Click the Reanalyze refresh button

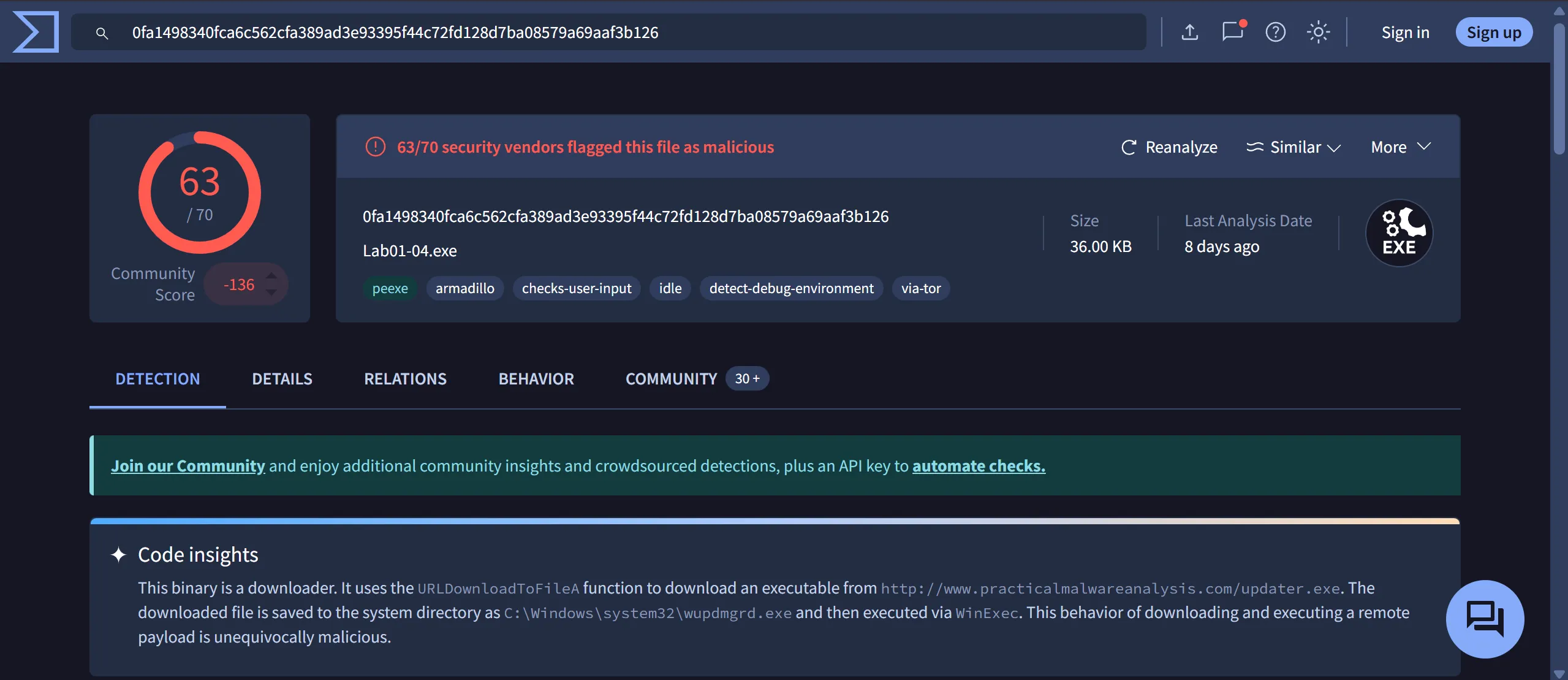point(1169,147)
